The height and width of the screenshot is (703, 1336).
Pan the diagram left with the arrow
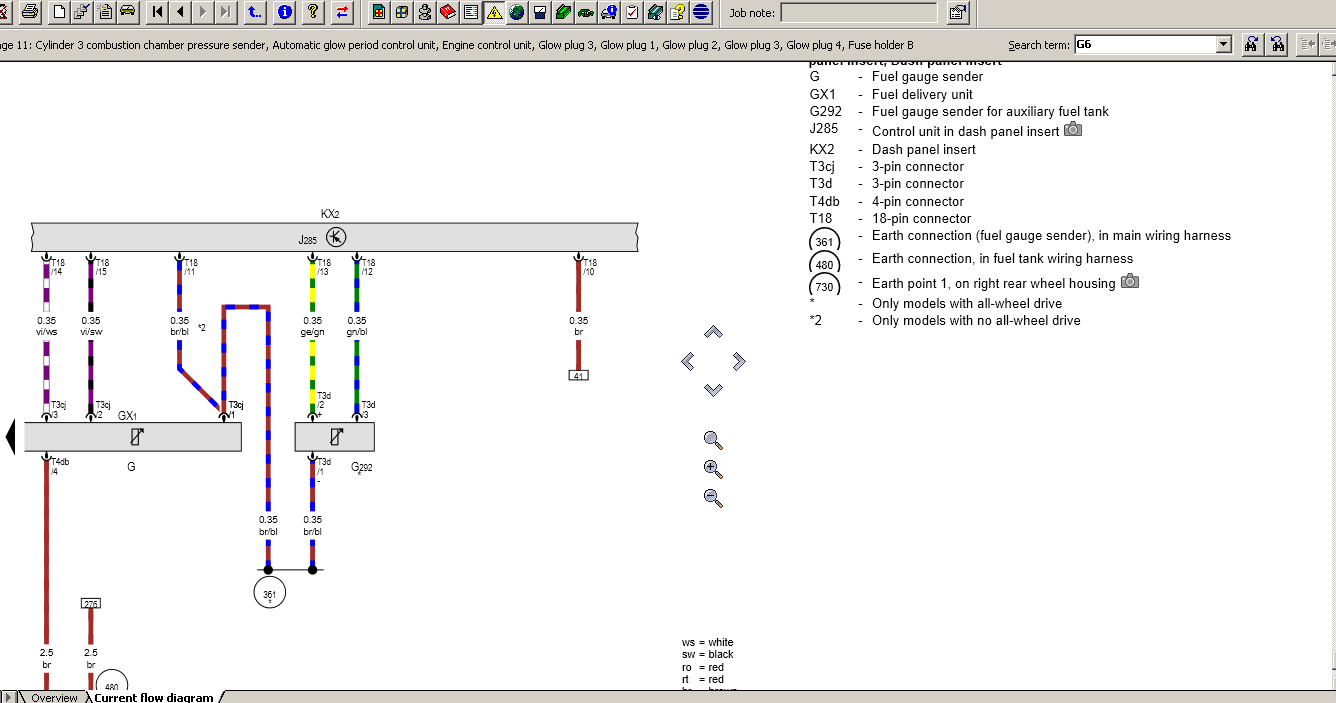[x=687, y=361]
